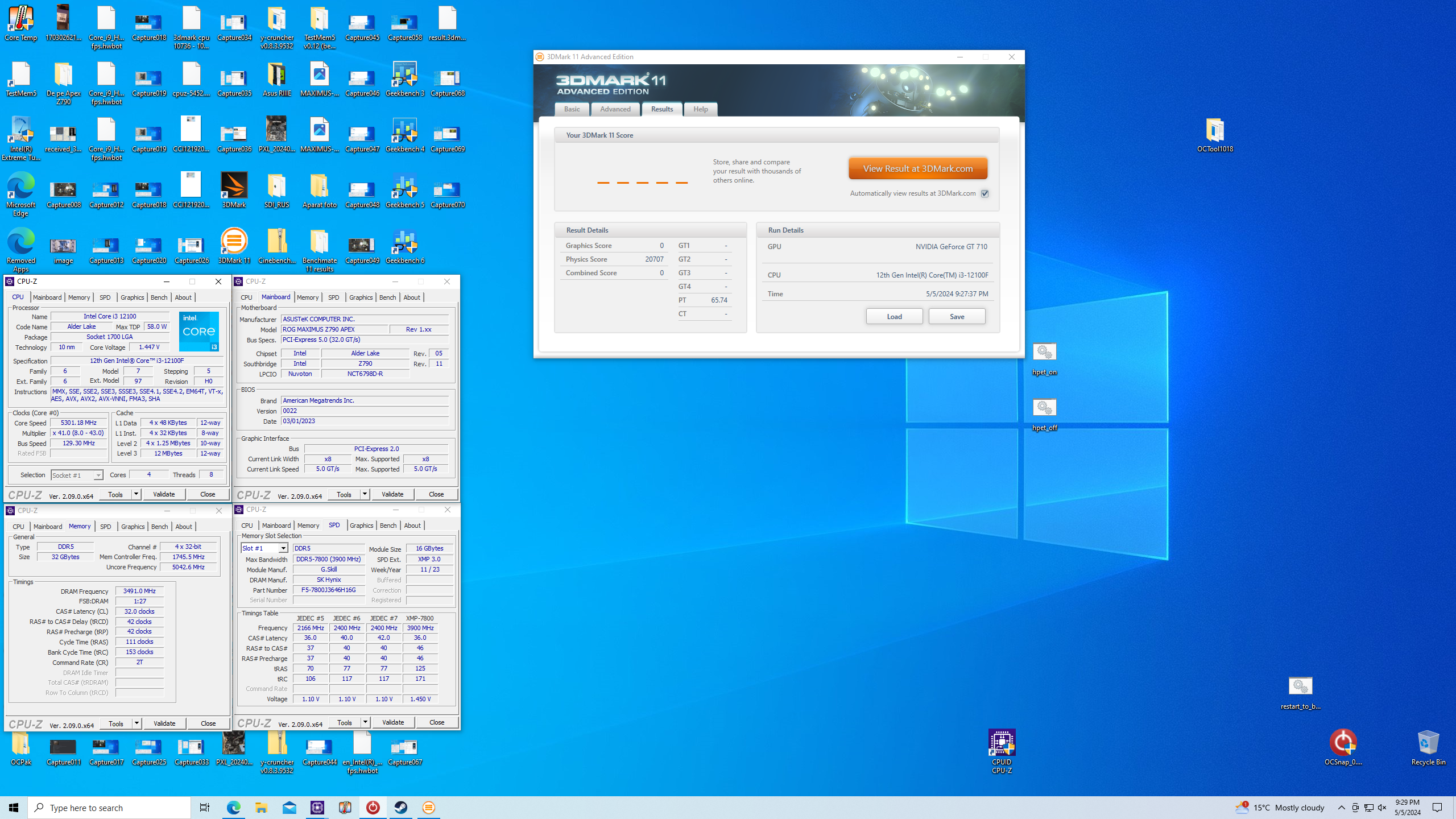1456x819 pixels.
Task: Open Removed Apps desktop icon
Action: coord(21,250)
